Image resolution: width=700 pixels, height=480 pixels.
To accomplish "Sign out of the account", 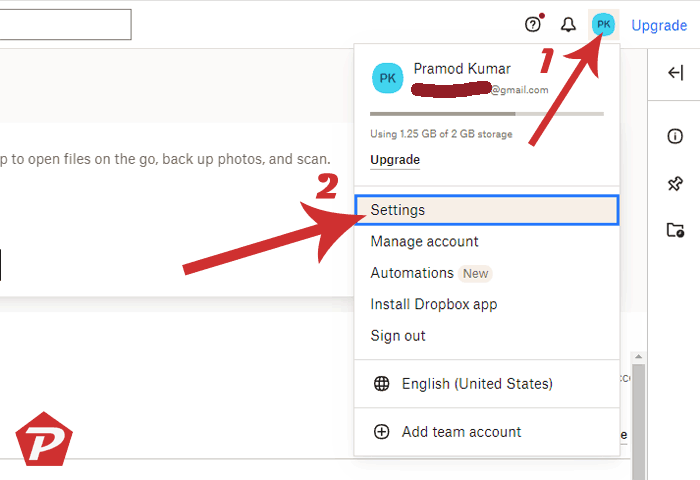I will pos(398,336).
